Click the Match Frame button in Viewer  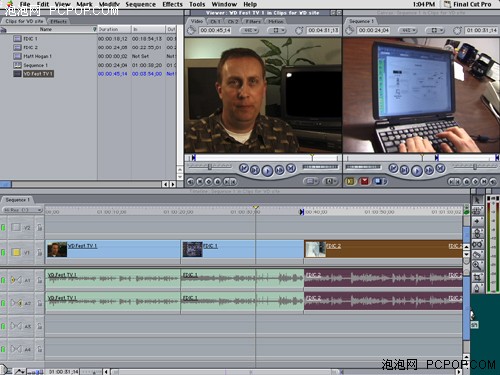click(190, 181)
